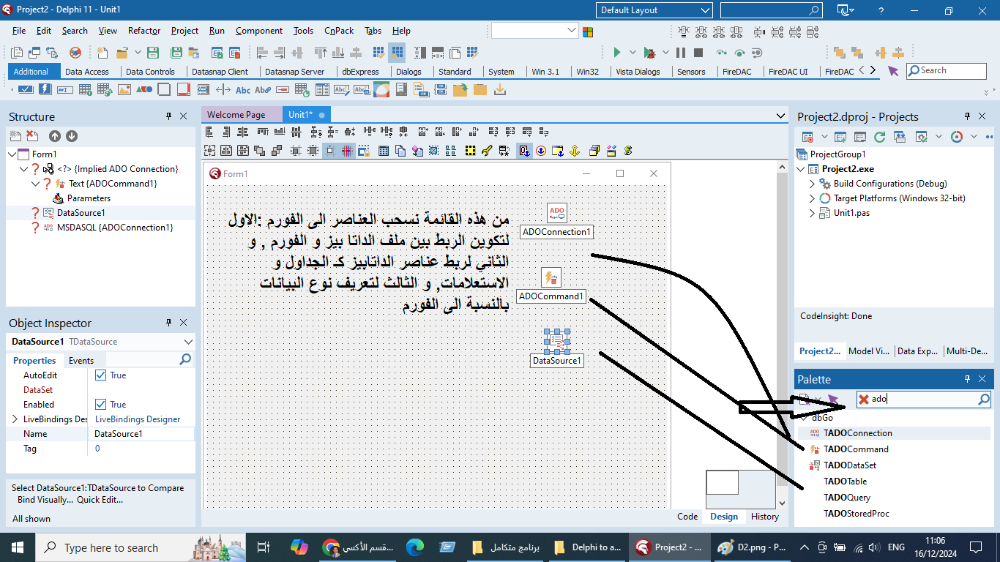Select TADOQuery in the Palette list
1000x562 pixels.
click(846, 498)
